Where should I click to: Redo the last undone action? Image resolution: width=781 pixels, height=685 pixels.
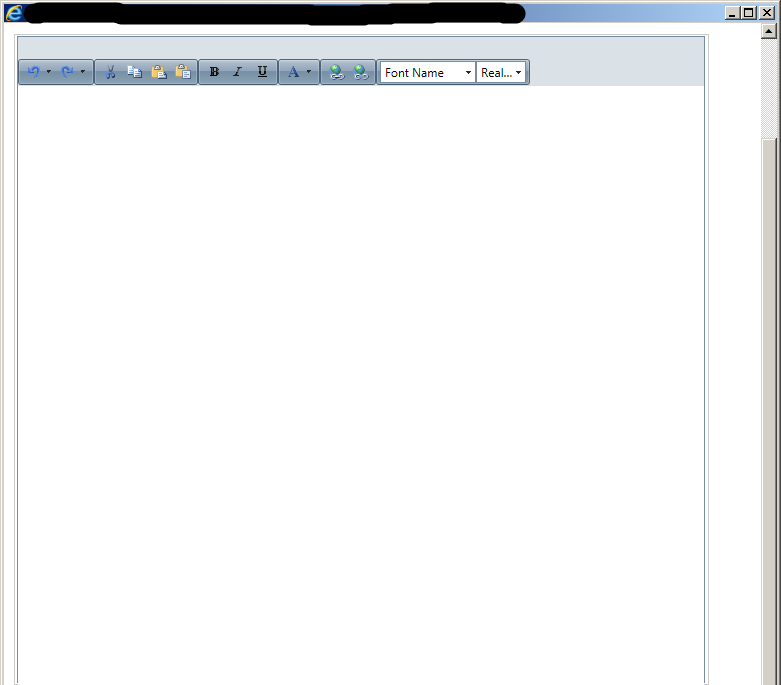(x=67, y=72)
